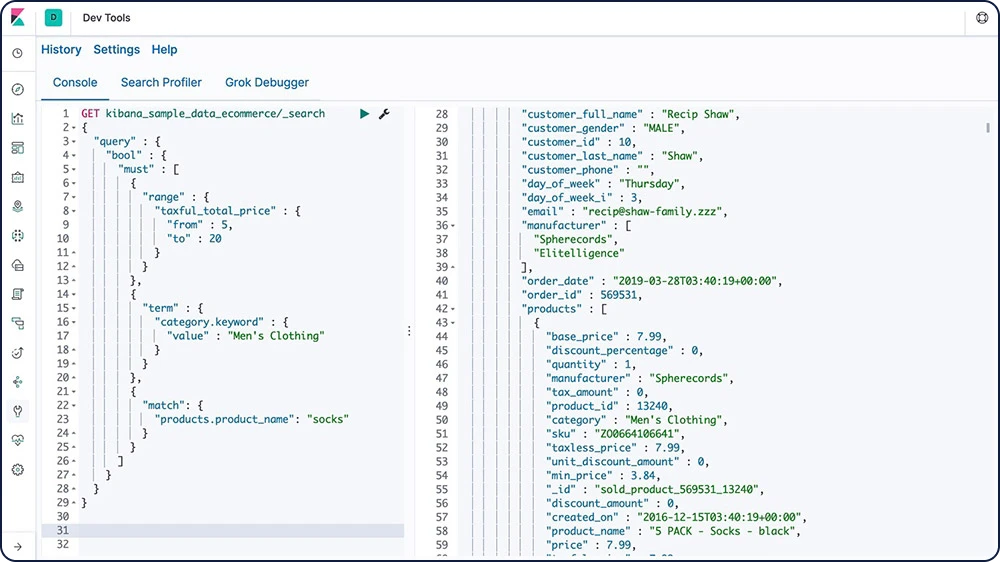Click the email recip@shaw-family.zzz line
This screenshot has height=562, width=1000.
624,211
